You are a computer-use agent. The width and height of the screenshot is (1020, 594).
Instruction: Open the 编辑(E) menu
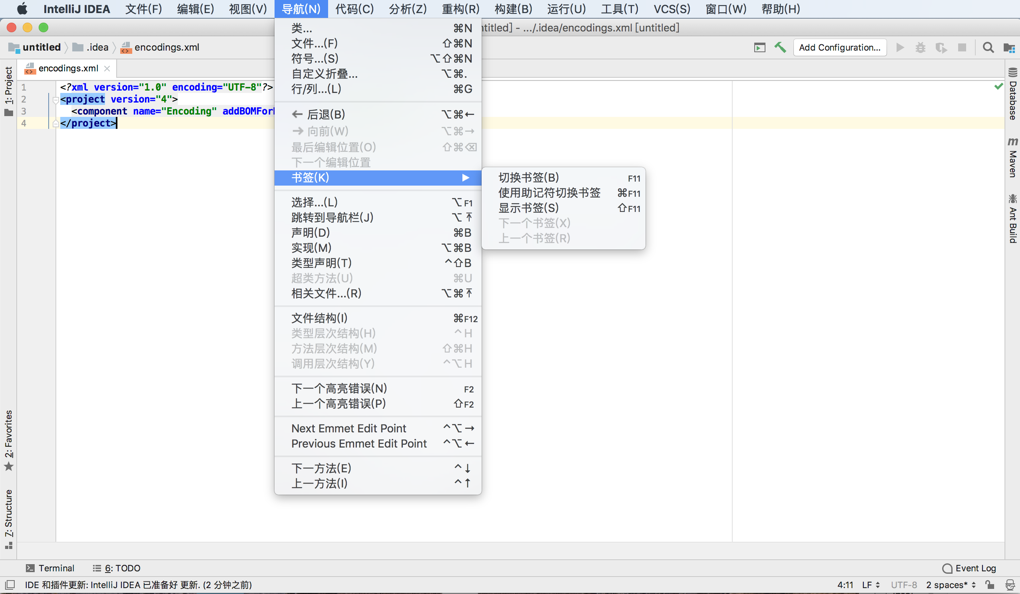click(x=195, y=9)
